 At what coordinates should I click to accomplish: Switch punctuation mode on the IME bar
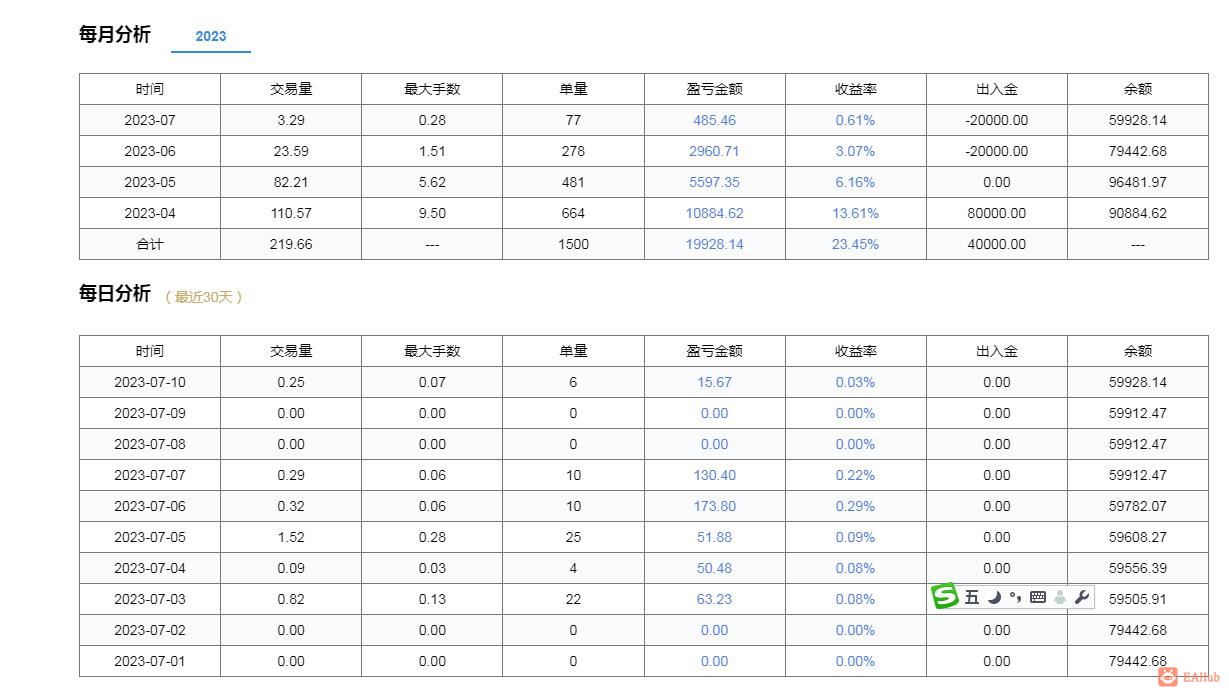pyautogui.click(x=1015, y=598)
